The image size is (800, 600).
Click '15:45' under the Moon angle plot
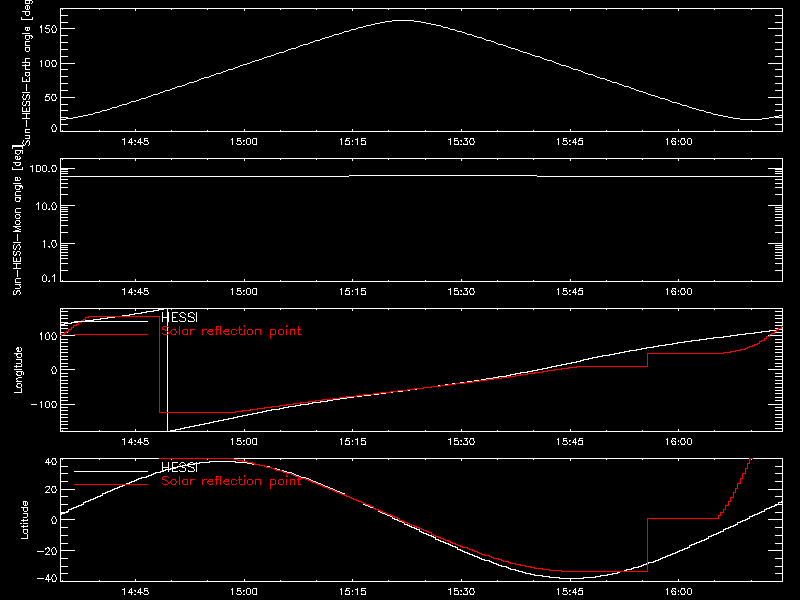(x=570, y=292)
